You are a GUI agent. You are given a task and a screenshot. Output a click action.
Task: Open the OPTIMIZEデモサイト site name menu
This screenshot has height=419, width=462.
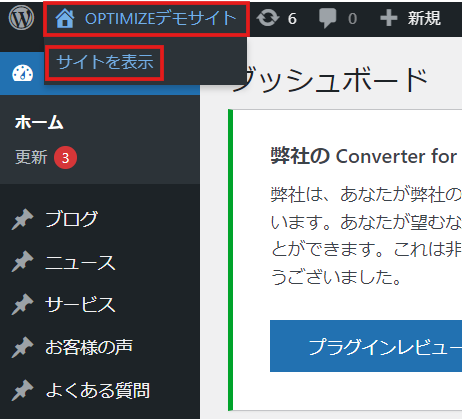146,18
